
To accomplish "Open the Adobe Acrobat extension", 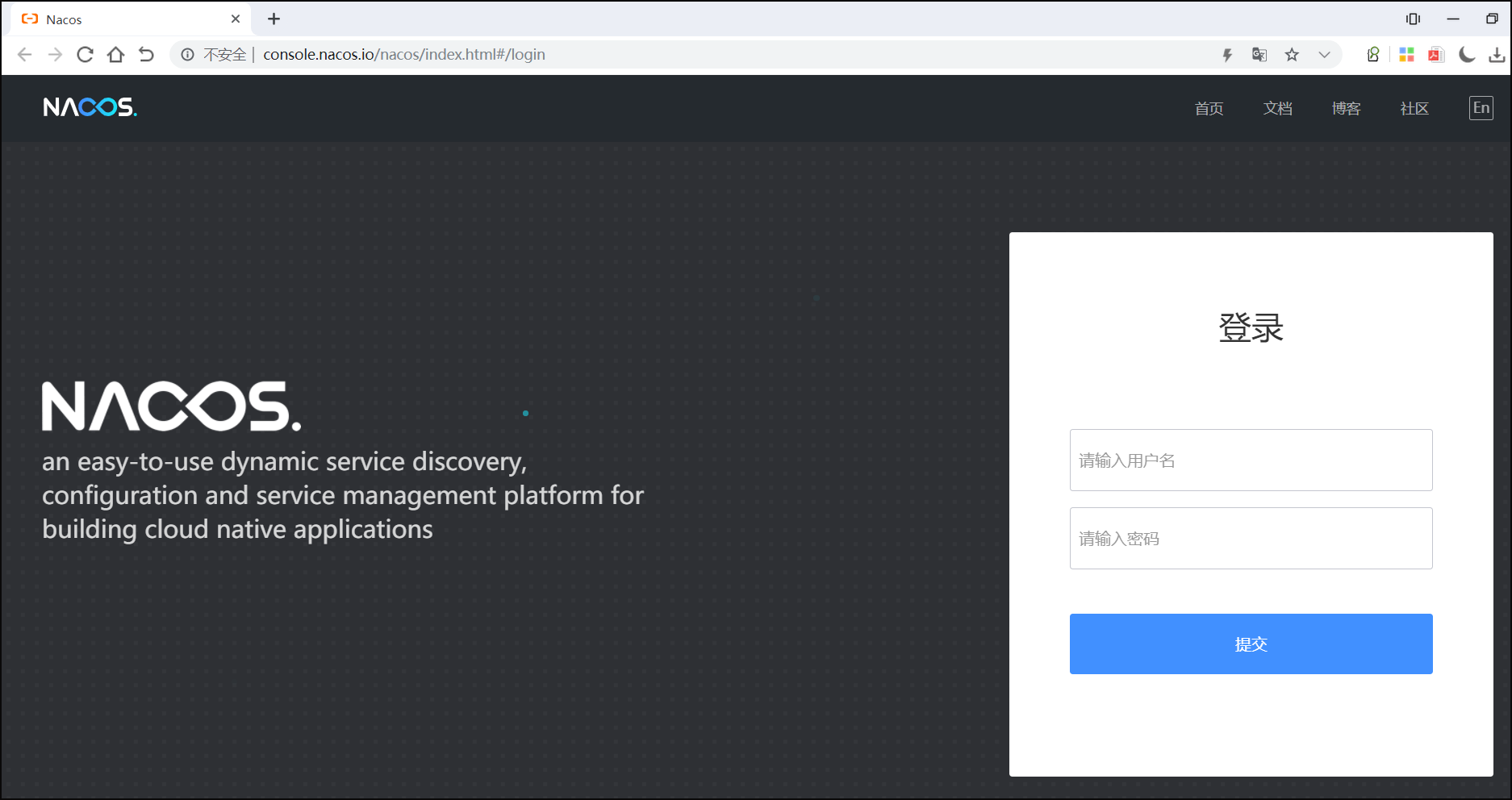I will (1435, 54).
